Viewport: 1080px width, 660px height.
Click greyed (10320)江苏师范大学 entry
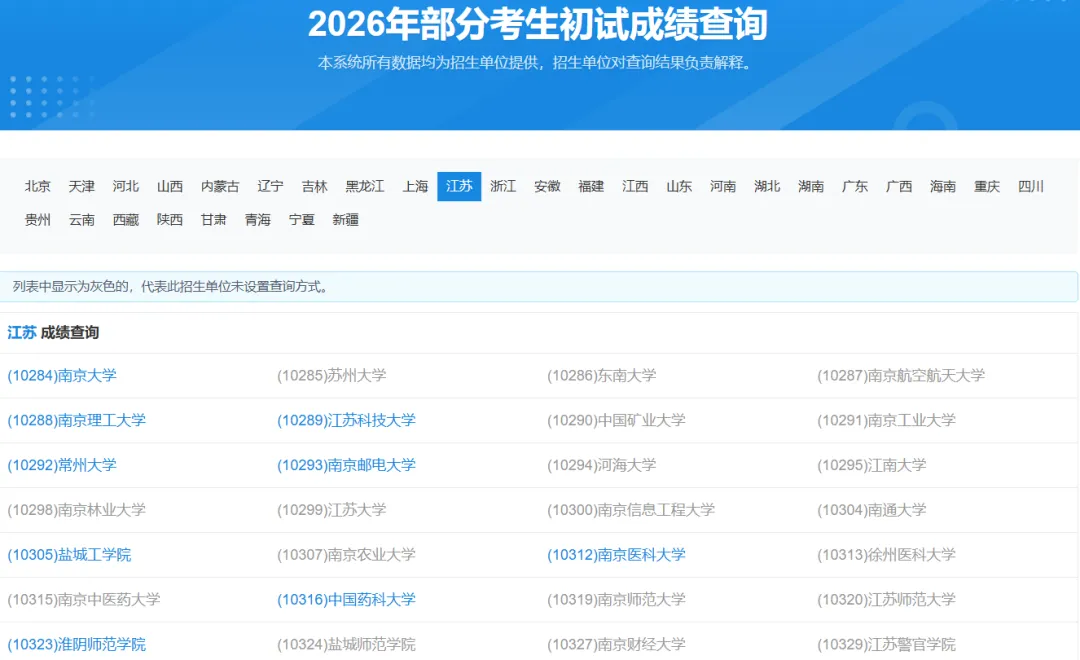click(886, 599)
